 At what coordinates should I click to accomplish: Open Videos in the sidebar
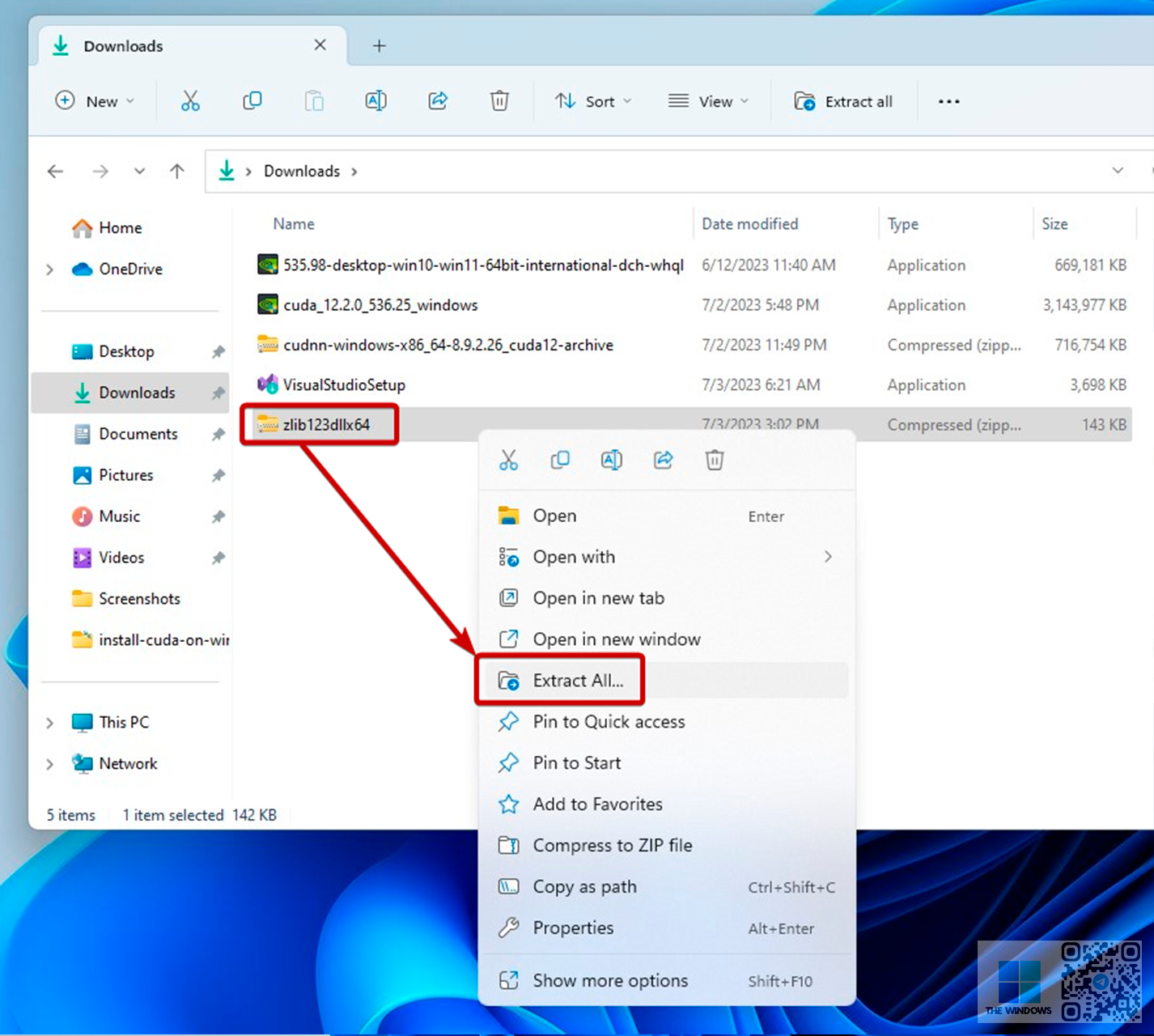(x=108, y=558)
